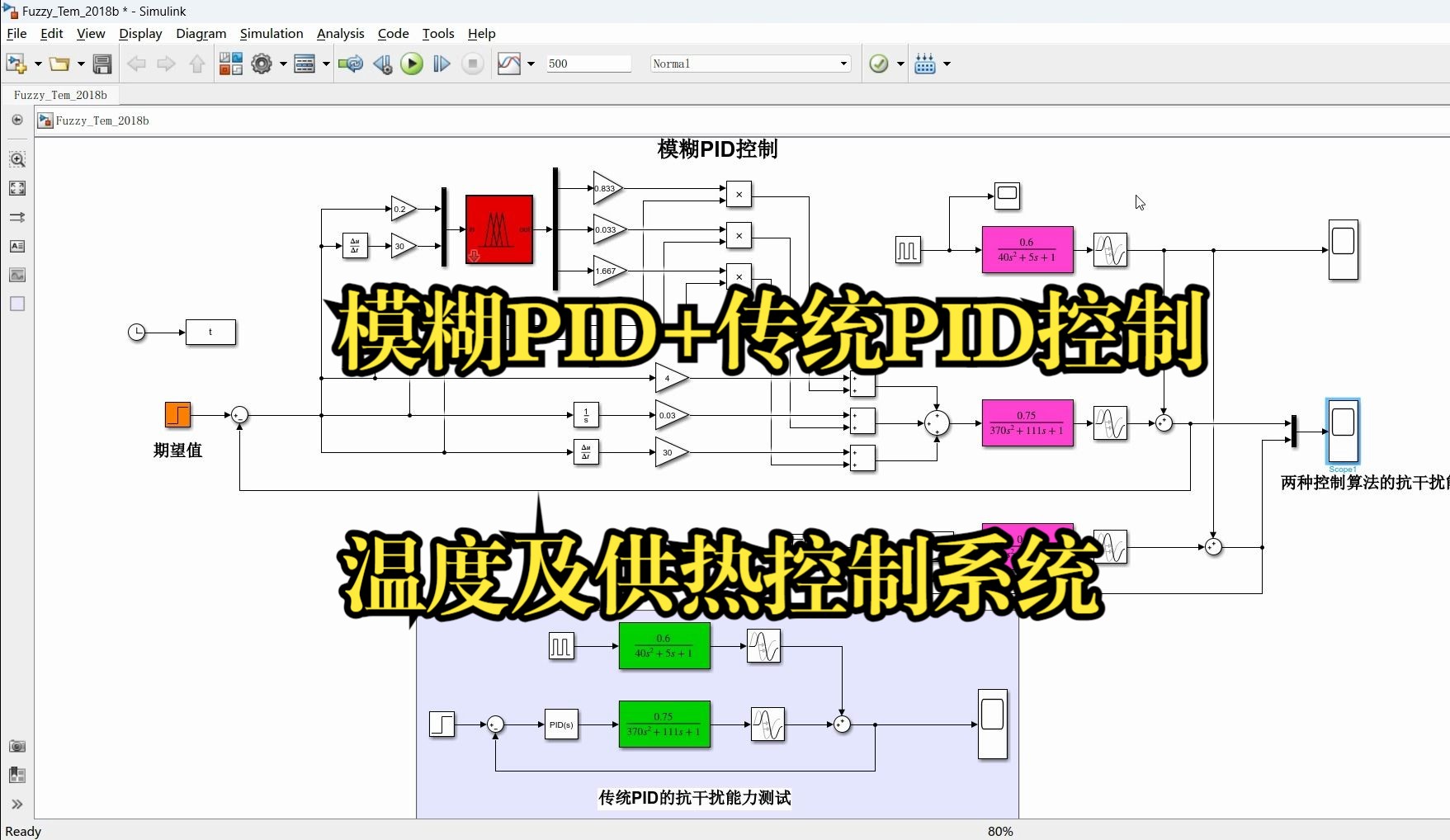Open the Data Inspector graph icon
This screenshot has width=1450, height=840.
click(509, 64)
